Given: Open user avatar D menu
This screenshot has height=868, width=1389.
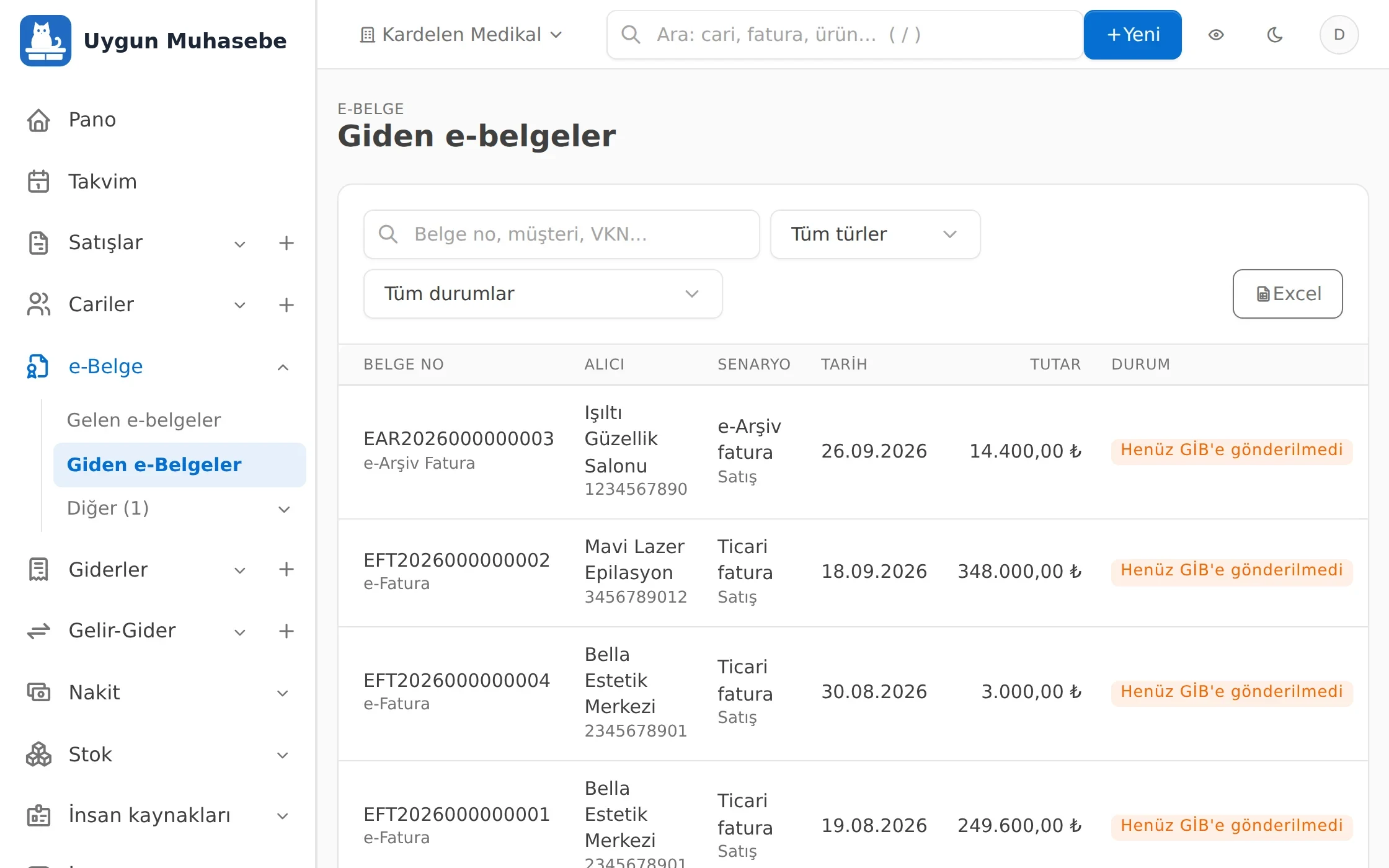Looking at the screenshot, I should (1339, 35).
